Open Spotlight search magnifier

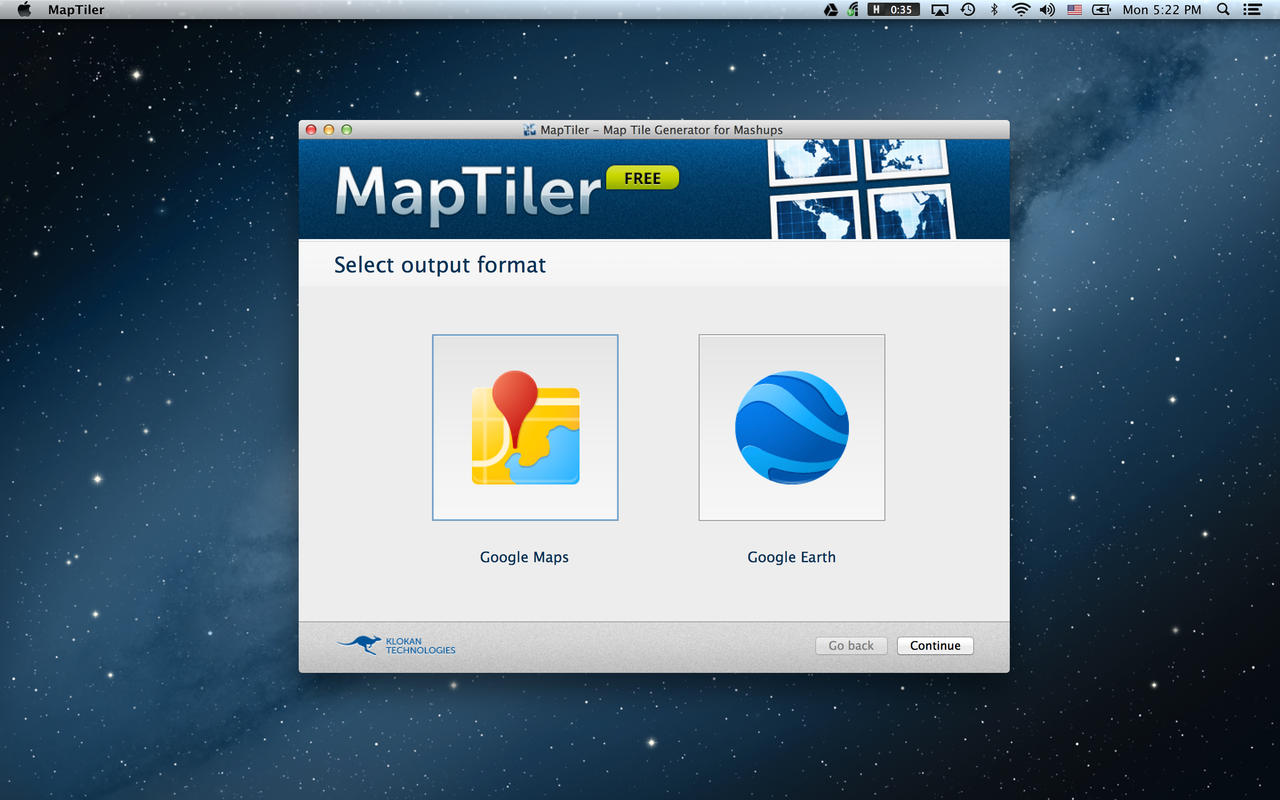(x=1223, y=10)
